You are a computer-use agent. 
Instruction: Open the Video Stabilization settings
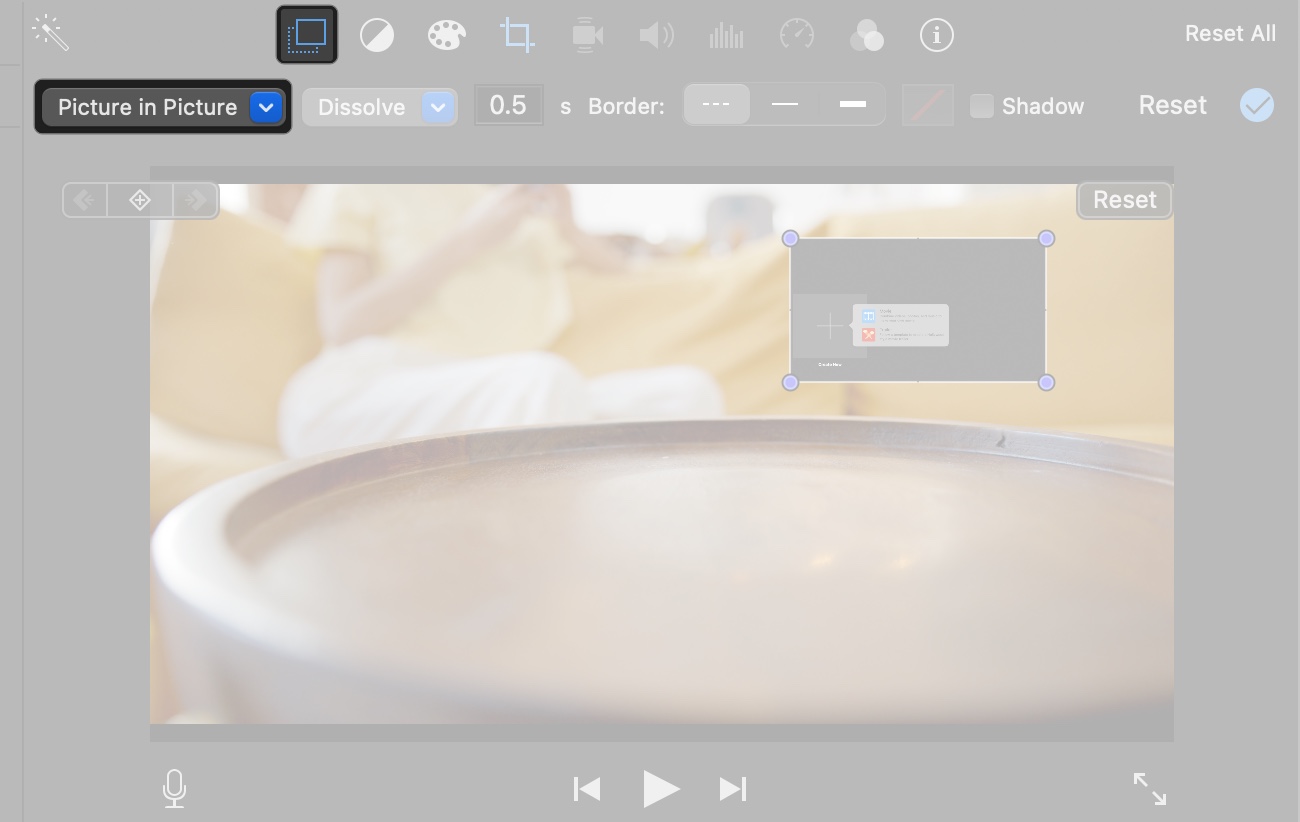click(587, 35)
